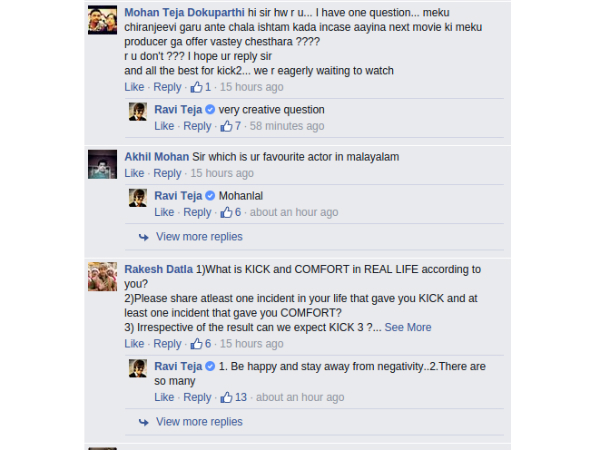The image size is (600, 450).
Task: Open Mohan Teja Dokuparthi's profile name link
Action: coord(184,13)
